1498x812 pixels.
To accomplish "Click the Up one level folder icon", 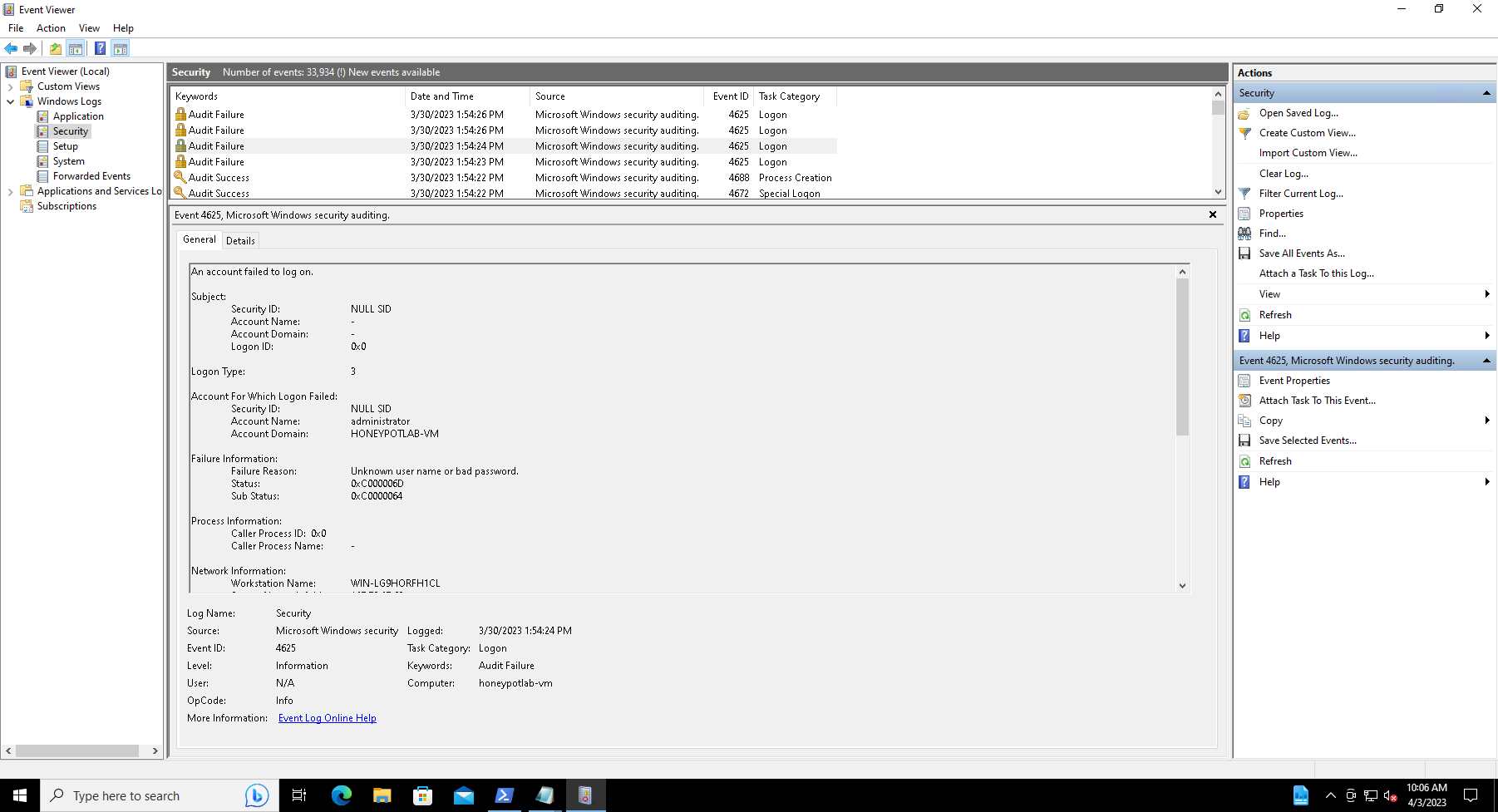I will [x=56, y=48].
